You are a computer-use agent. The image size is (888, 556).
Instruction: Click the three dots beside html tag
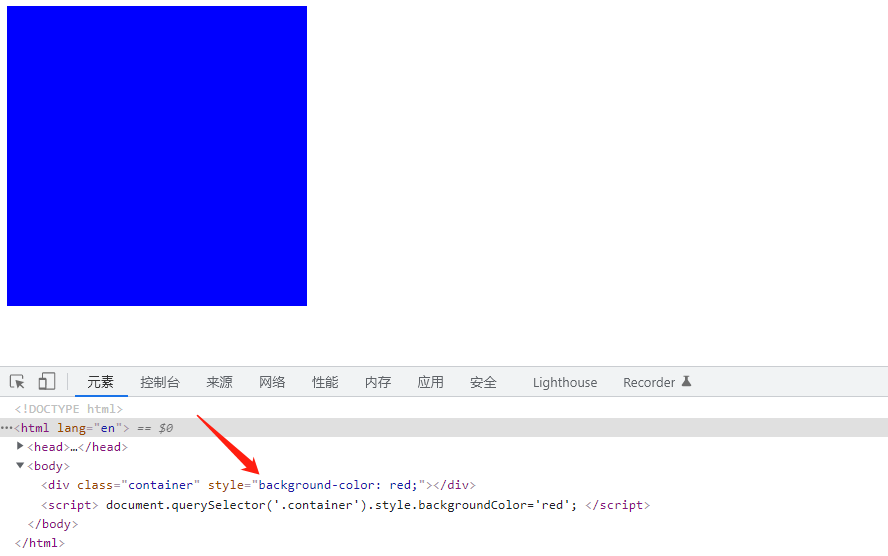6,428
